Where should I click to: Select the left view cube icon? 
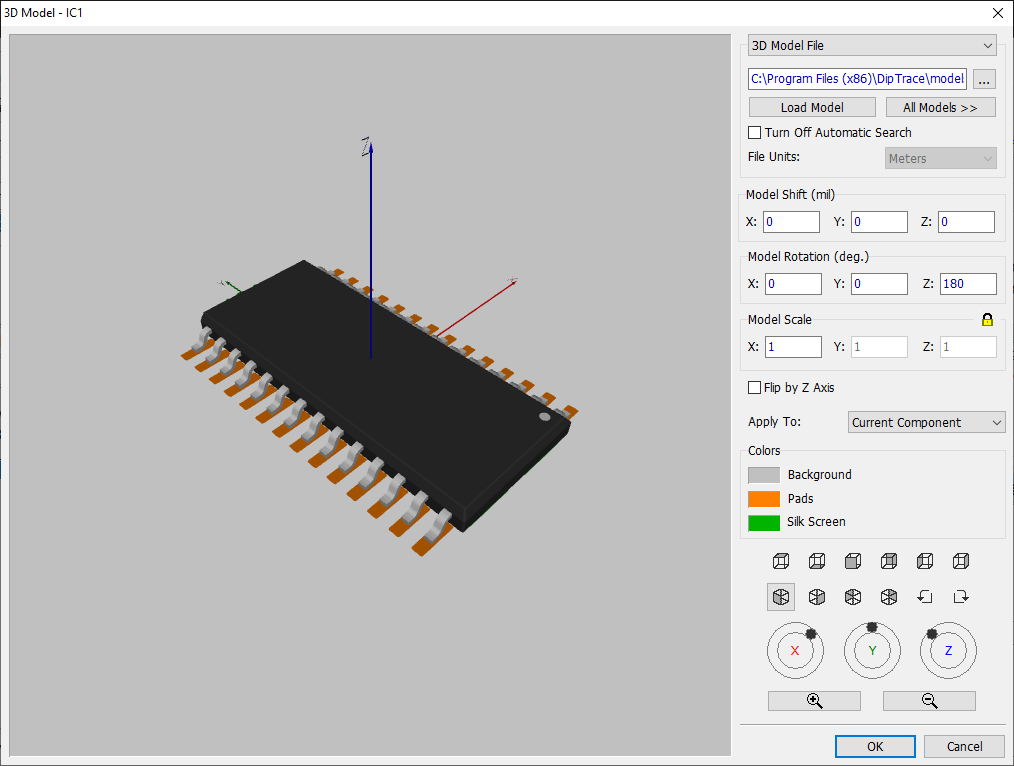[x=925, y=561]
